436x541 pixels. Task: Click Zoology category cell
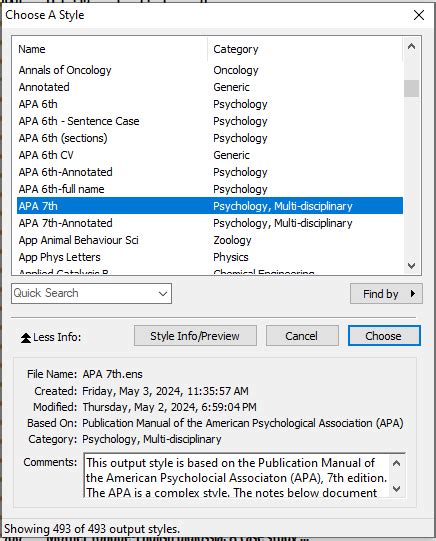[232, 240]
